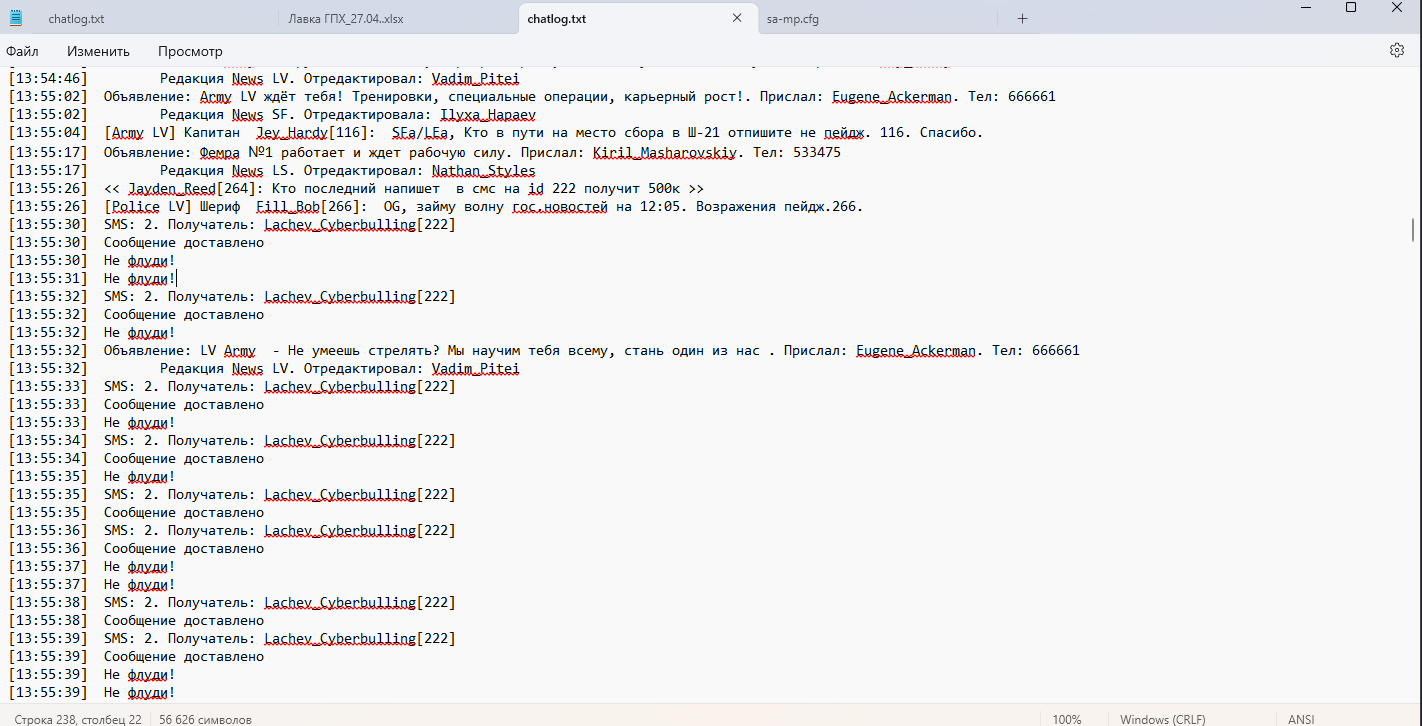Click Сообщение доставлено at 13:55:36
1422x726 pixels.
tap(184, 549)
